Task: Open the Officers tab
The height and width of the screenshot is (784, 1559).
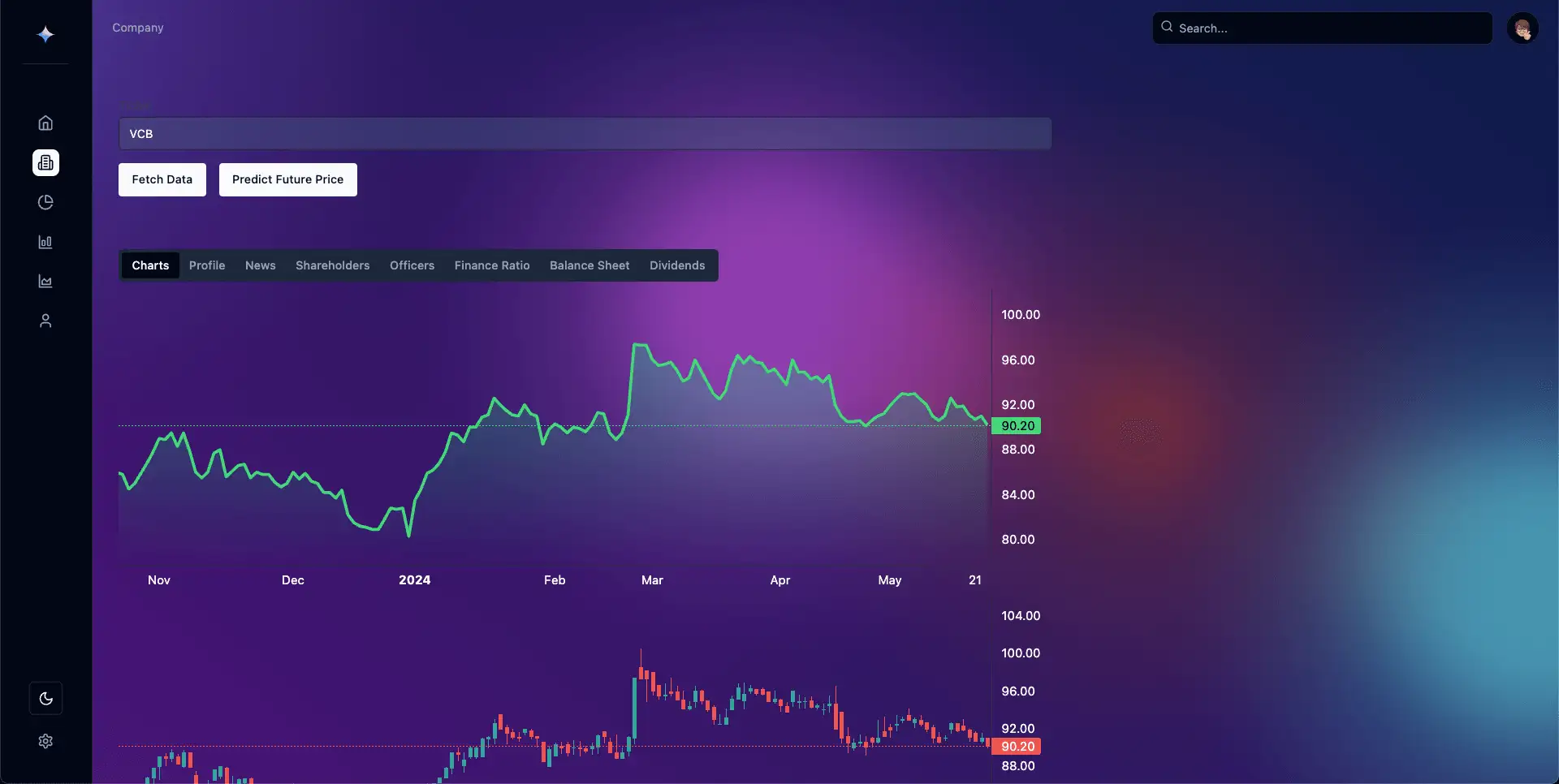Action: [x=412, y=265]
